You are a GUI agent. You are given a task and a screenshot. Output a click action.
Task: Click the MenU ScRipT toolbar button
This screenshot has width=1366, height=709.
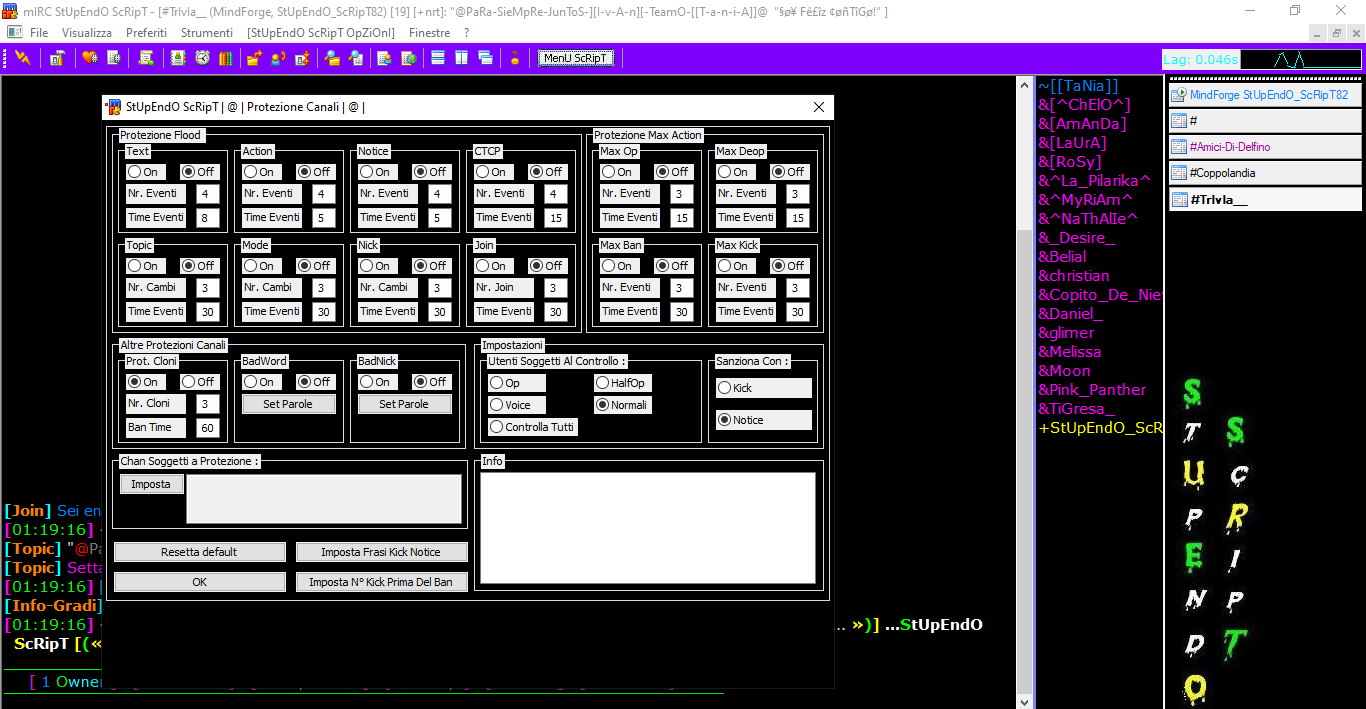coord(575,58)
